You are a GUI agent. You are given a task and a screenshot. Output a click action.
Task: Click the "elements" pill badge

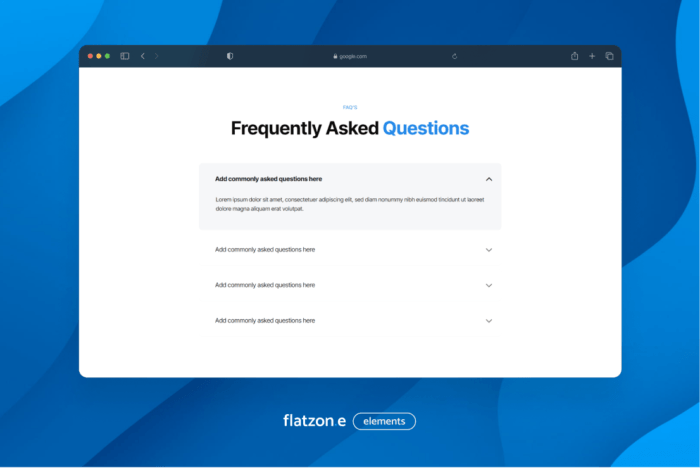[x=384, y=421]
